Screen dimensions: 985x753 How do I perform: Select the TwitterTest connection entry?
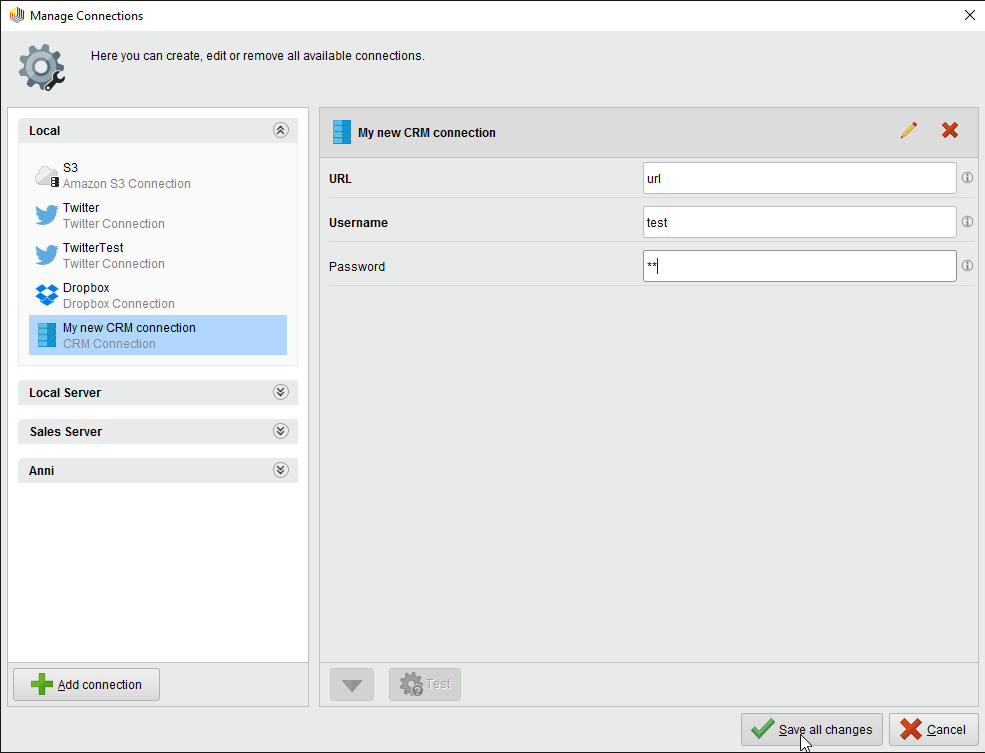tap(113, 256)
